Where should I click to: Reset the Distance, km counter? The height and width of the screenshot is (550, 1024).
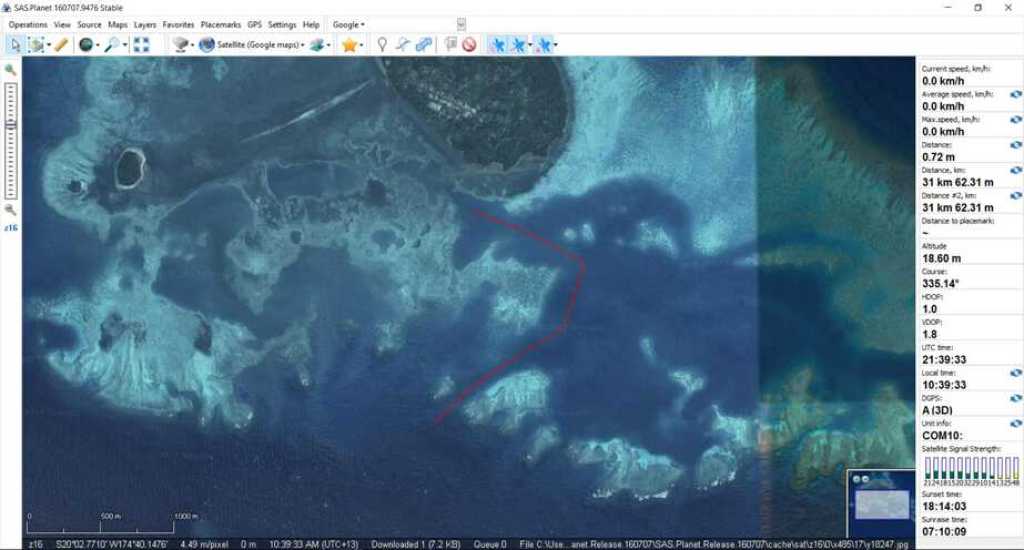click(x=1015, y=170)
